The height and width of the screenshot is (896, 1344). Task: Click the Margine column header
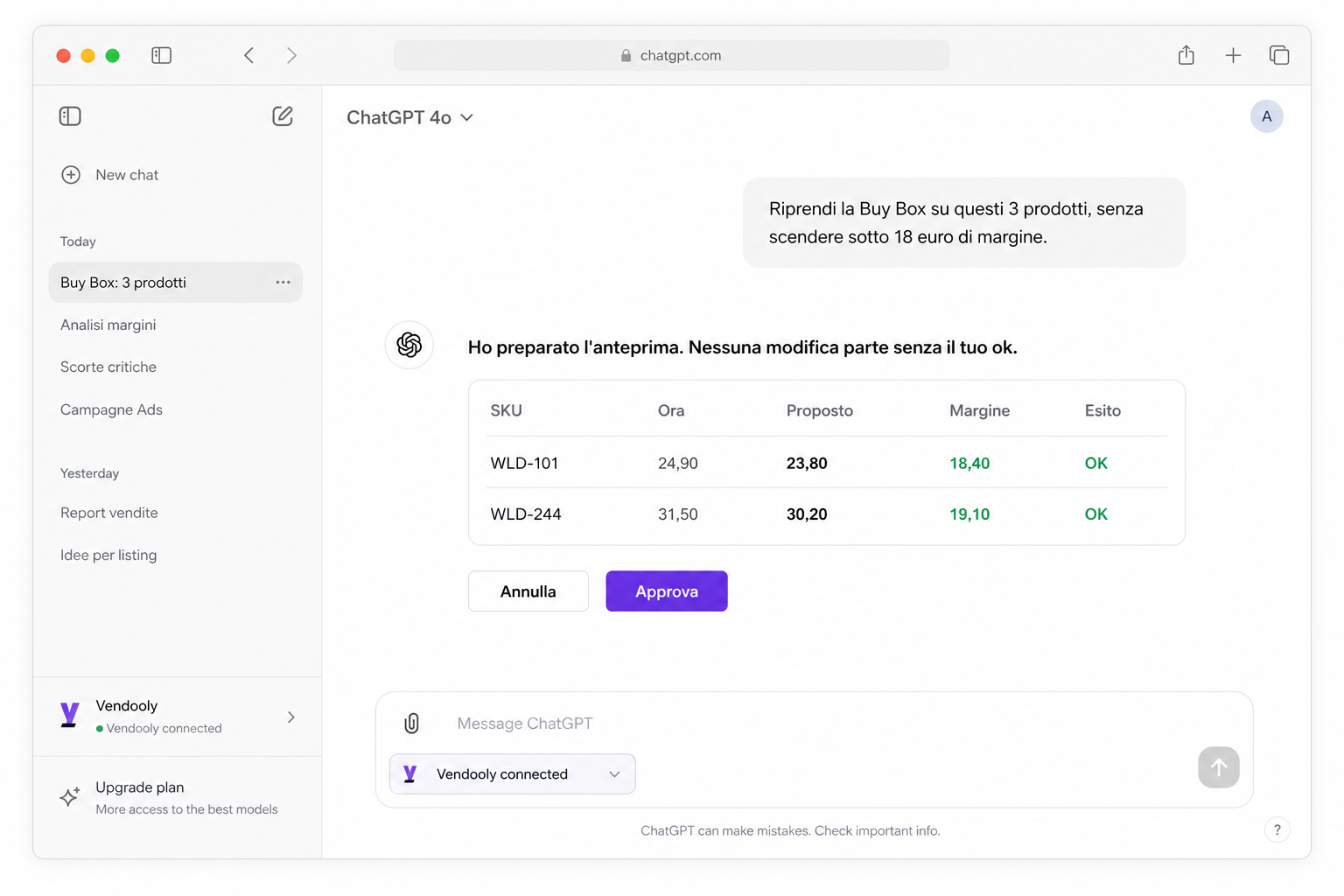click(980, 410)
